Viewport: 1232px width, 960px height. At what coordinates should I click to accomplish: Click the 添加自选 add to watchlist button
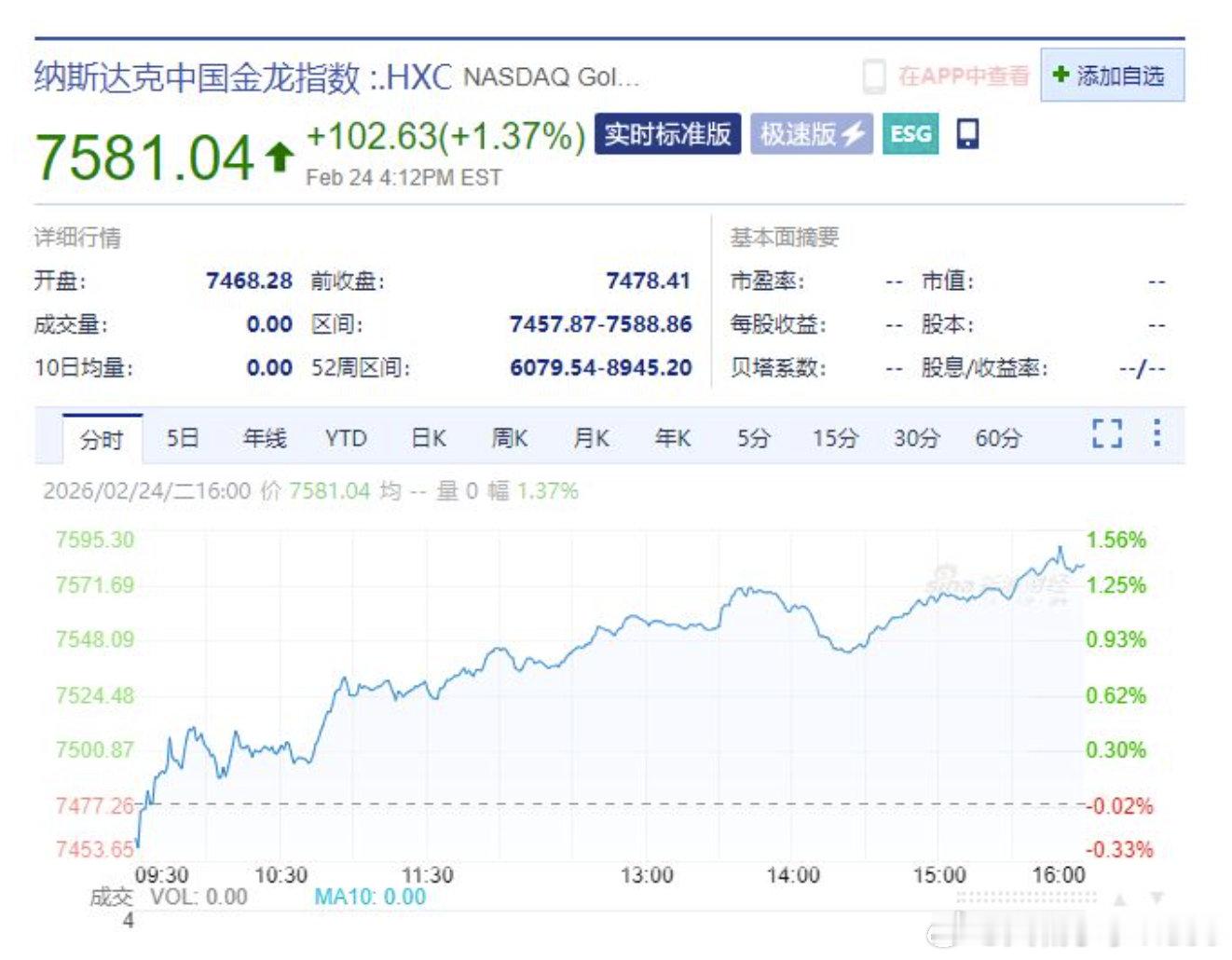point(1112,75)
